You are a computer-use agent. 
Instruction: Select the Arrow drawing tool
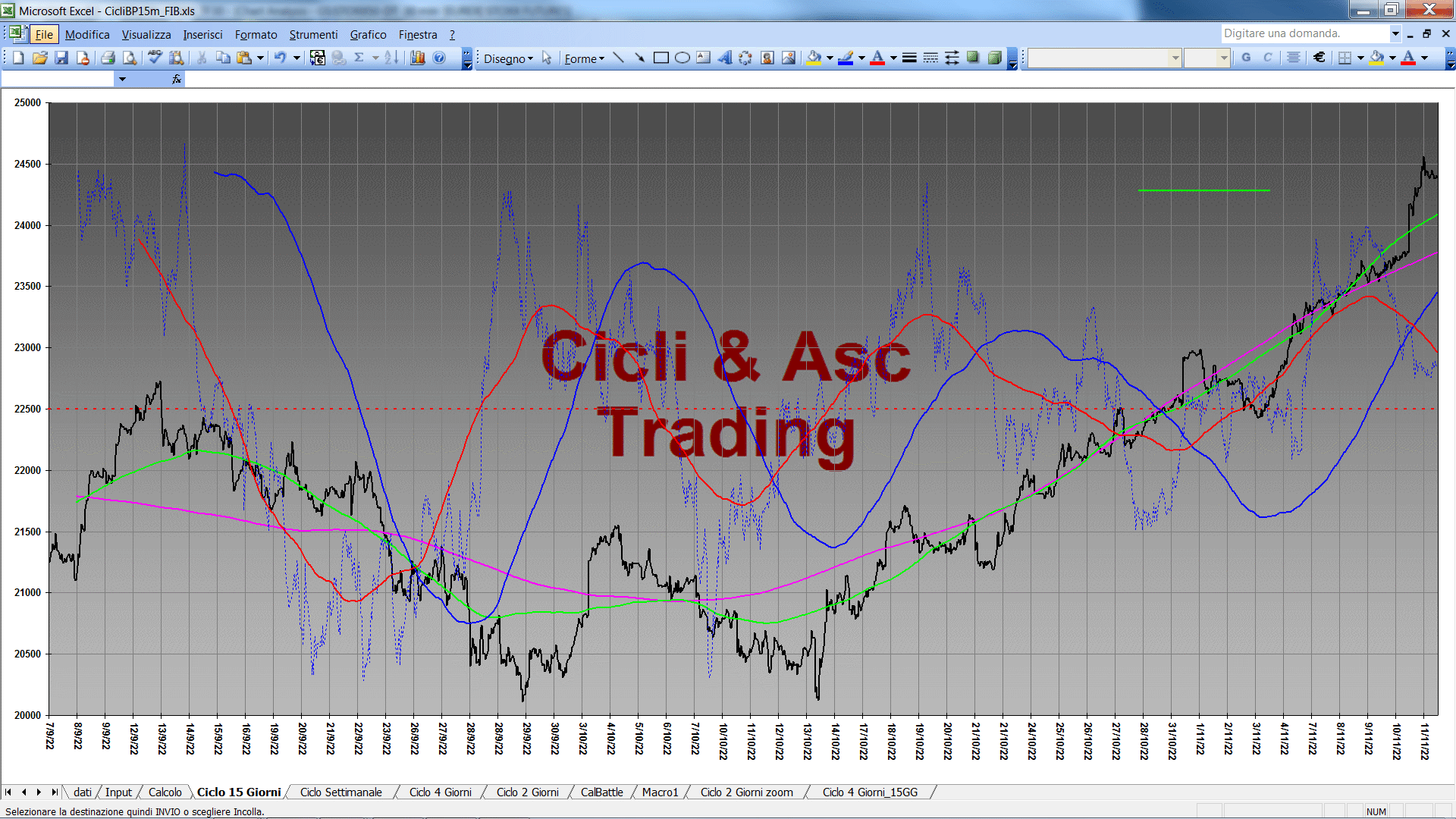[639, 58]
